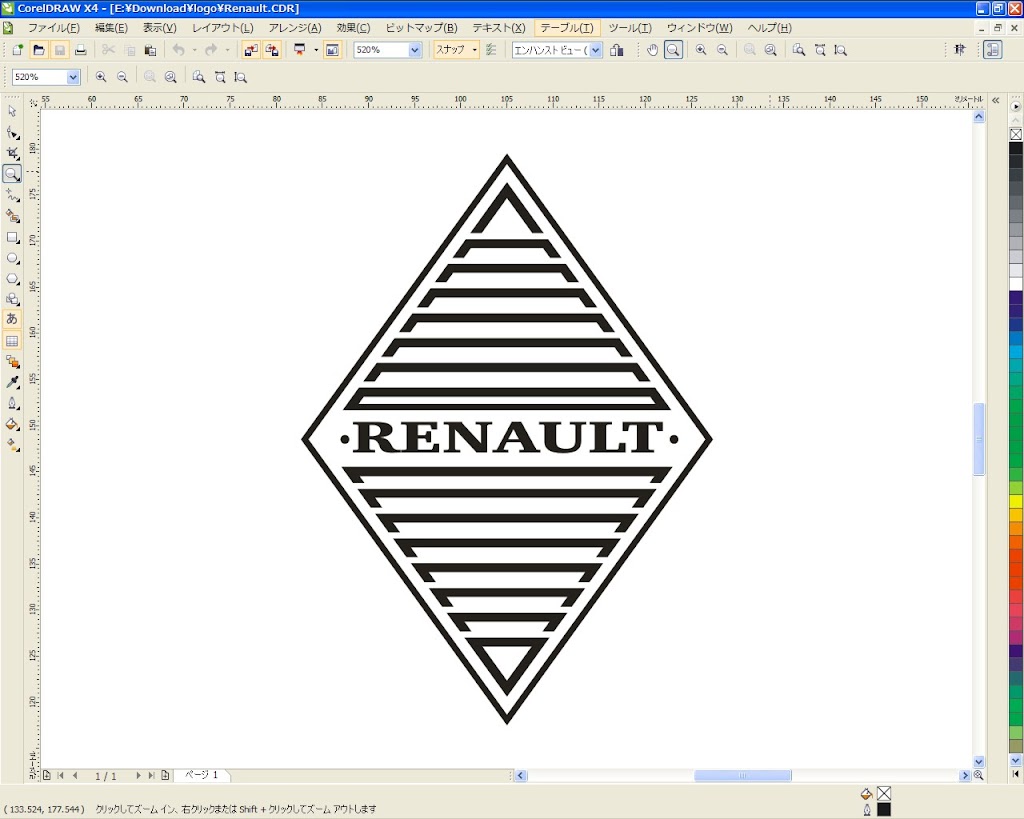
Task: Zoom out using the second-row toolbar
Action: [122, 77]
